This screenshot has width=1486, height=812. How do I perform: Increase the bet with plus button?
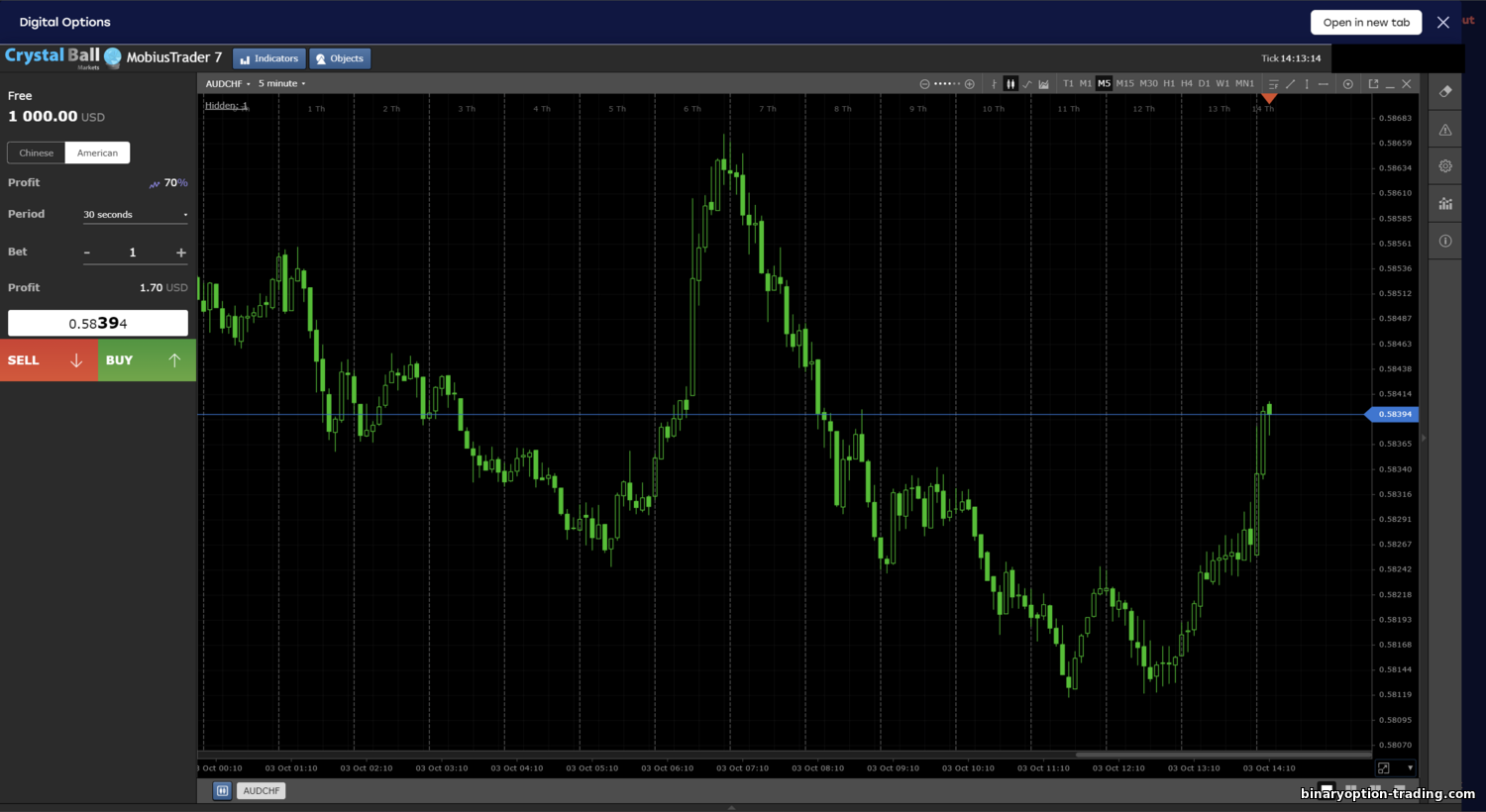tap(181, 253)
